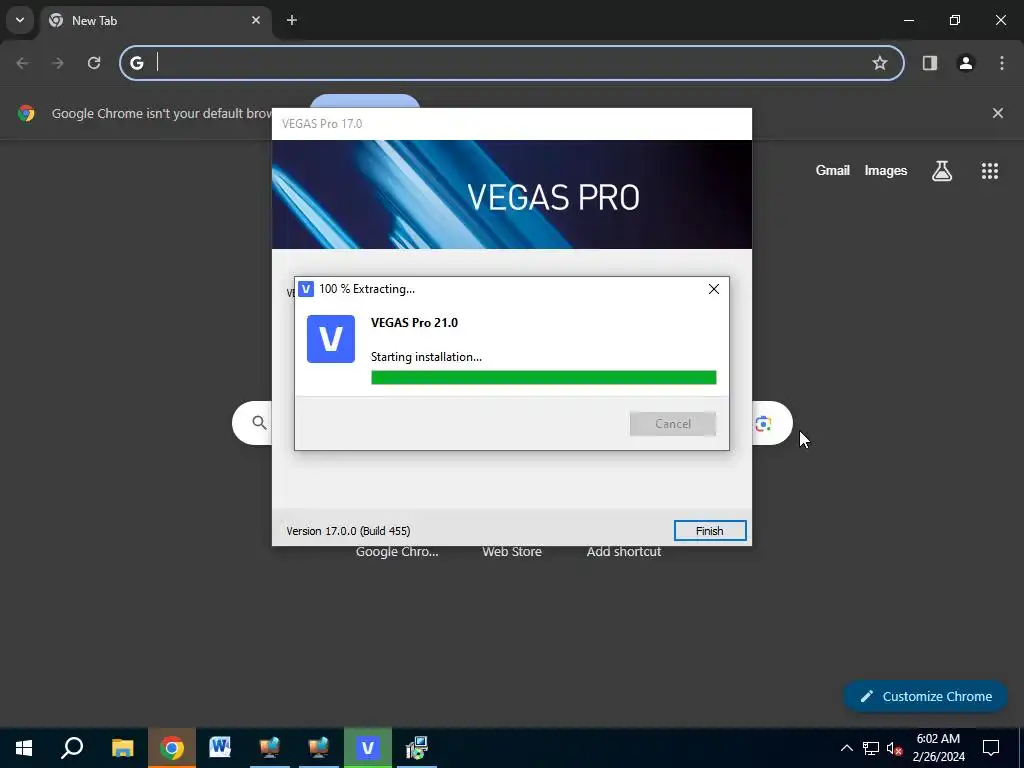Click Starting installation... status text
The width and height of the screenshot is (1024, 768).
point(426,357)
